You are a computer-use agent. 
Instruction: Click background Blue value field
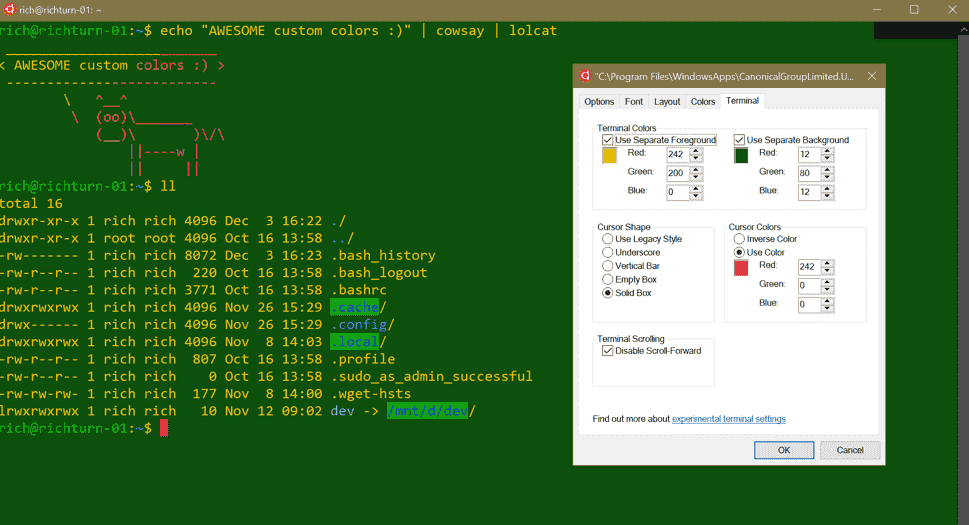tap(809, 193)
